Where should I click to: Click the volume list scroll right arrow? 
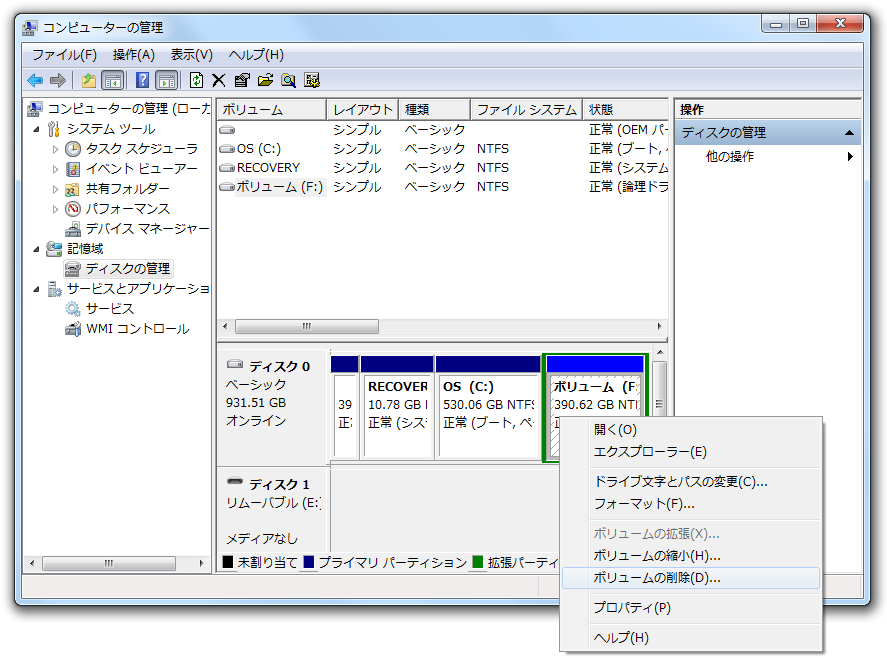click(x=660, y=326)
